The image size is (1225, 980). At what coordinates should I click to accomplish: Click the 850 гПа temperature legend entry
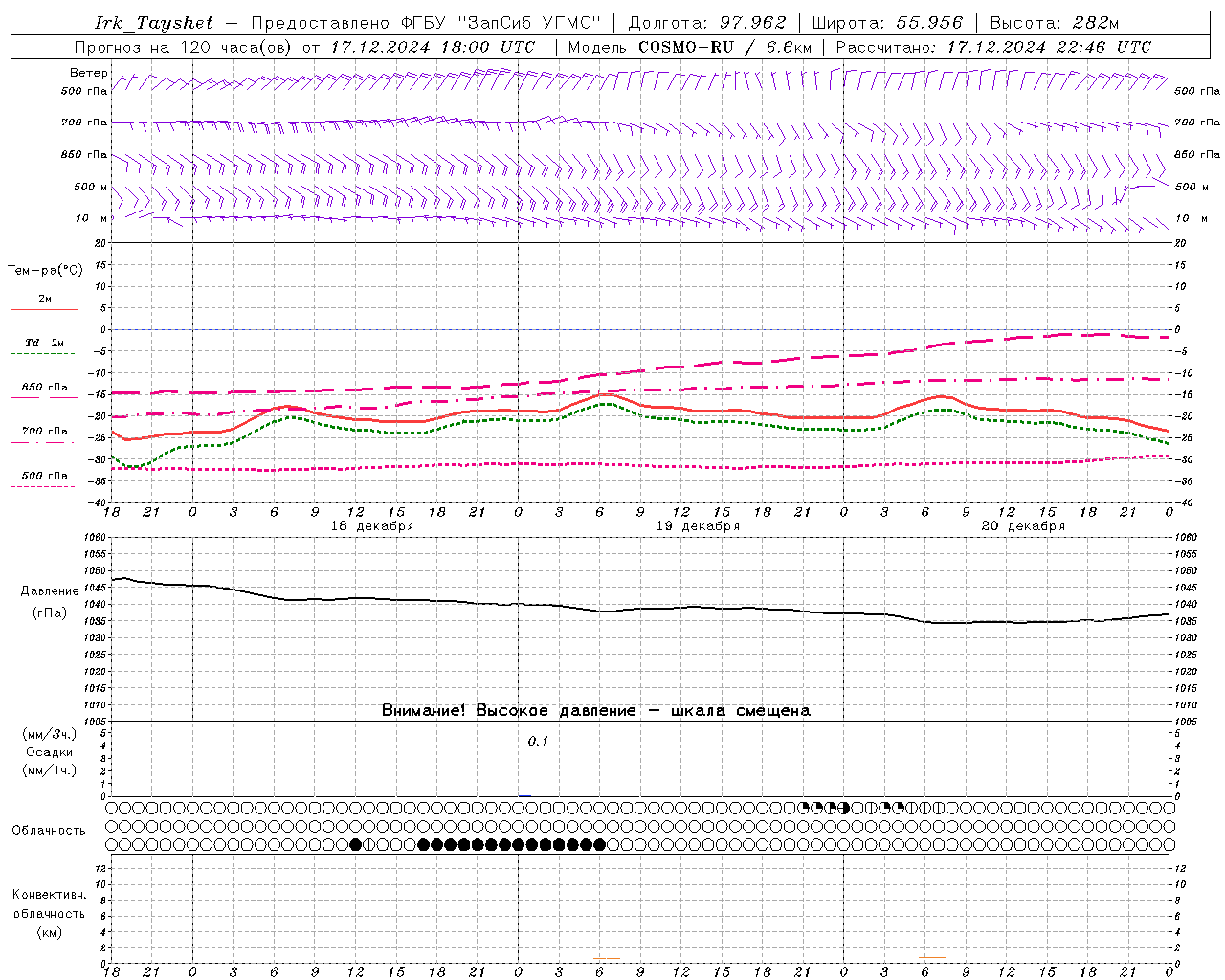45,388
